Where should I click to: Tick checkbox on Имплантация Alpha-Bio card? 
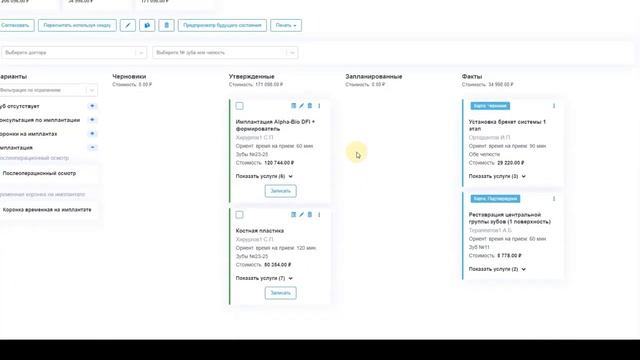click(240, 106)
